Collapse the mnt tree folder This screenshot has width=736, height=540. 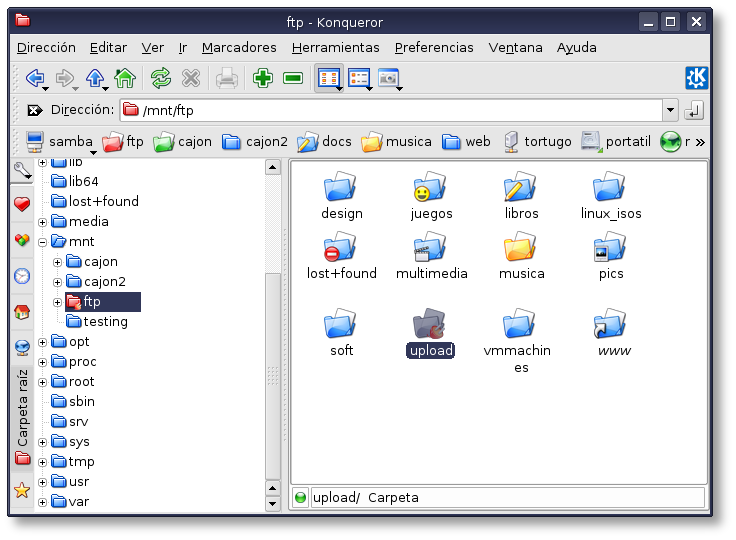(43, 242)
